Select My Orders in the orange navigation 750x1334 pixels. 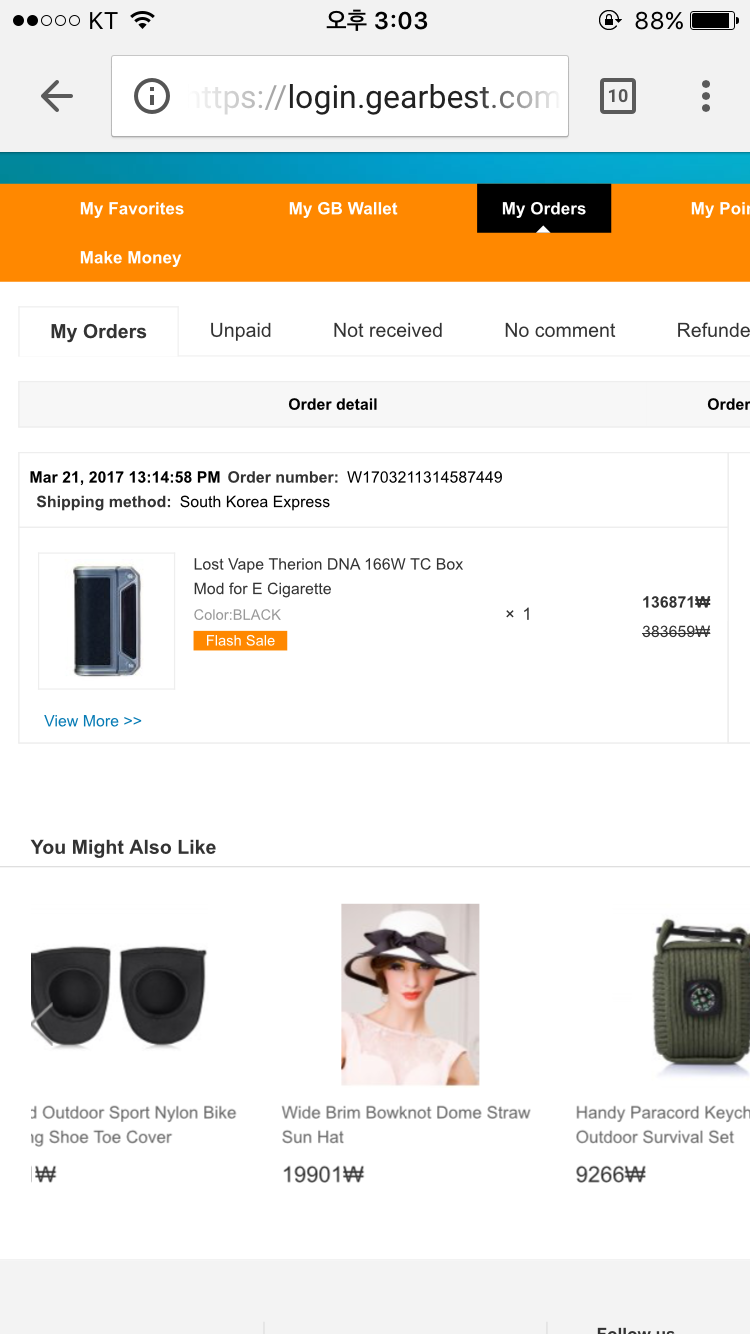click(x=544, y=209)
